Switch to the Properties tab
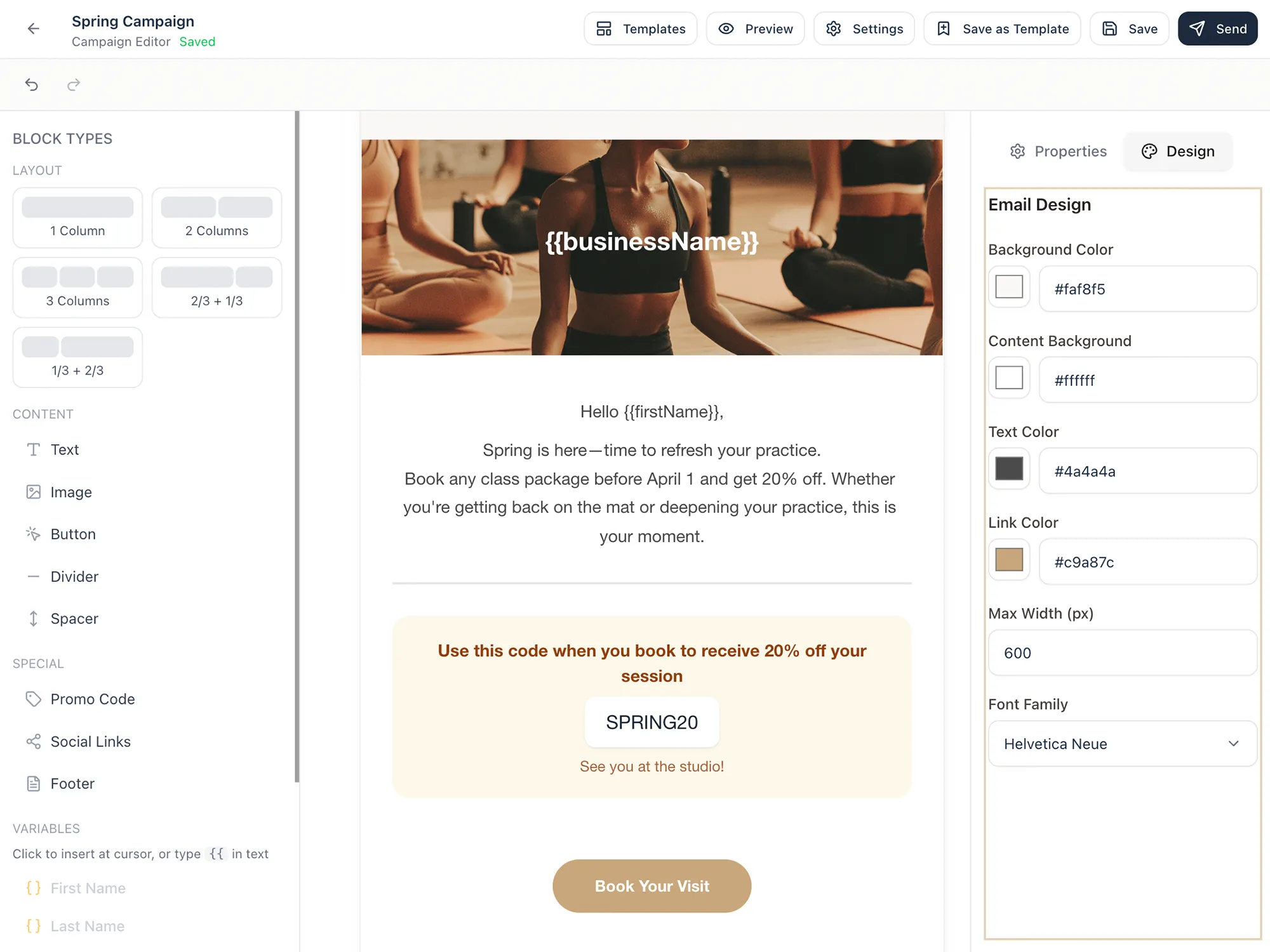The width and height of the screenshot is (1270, 952). (1057, 151)
